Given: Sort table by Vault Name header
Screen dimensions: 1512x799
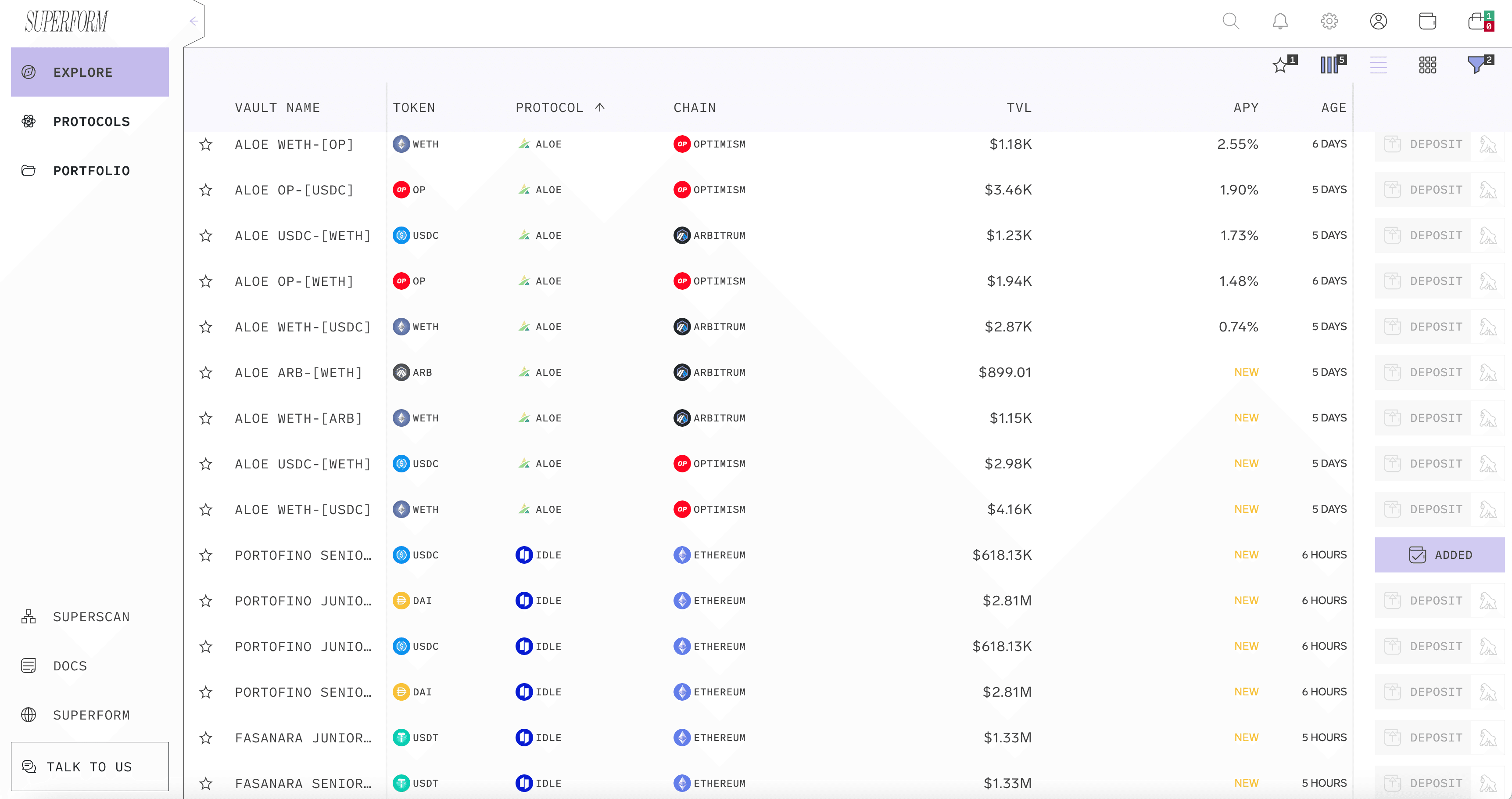Looking at the screenshot, I should (277, 108).
